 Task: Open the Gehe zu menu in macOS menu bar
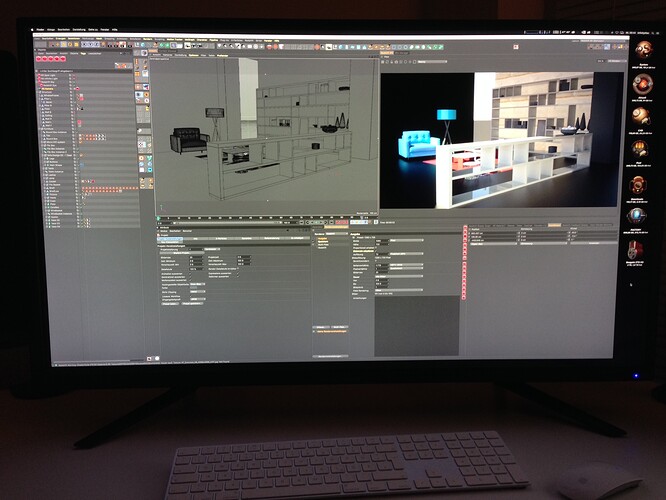point(93,30)
